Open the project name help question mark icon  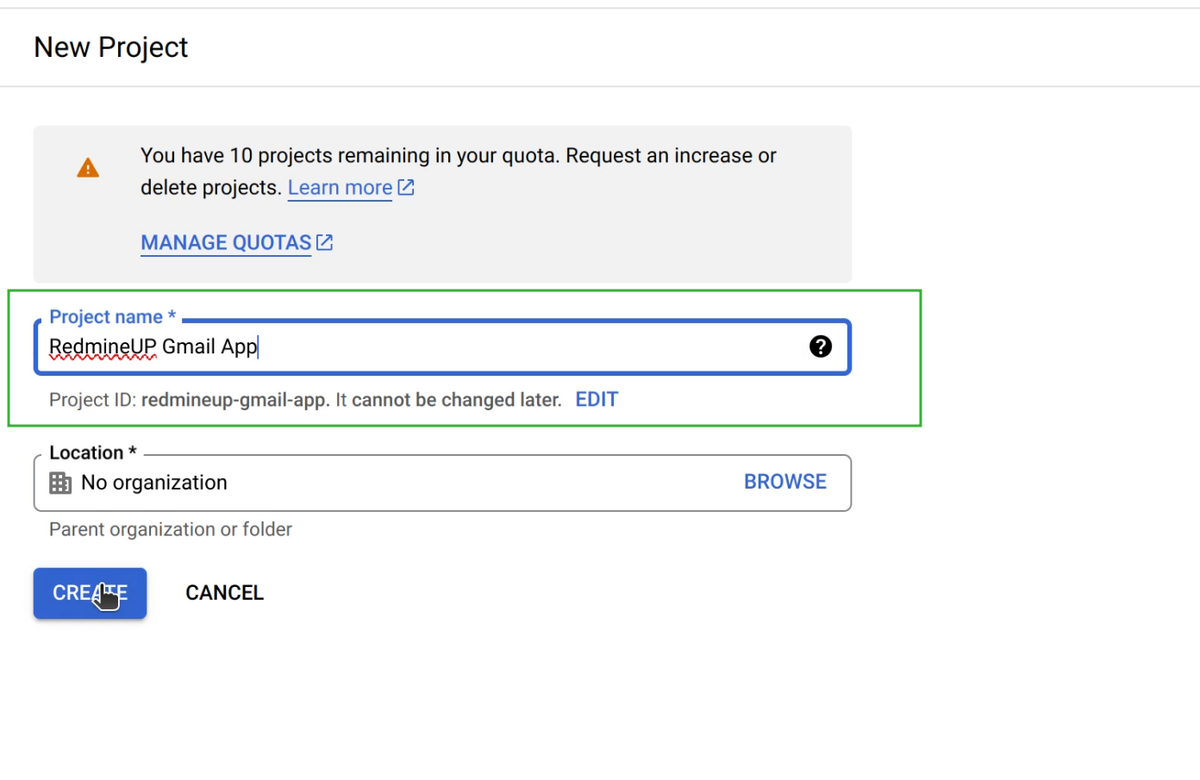pyautogui.click(x=820, y=347)
